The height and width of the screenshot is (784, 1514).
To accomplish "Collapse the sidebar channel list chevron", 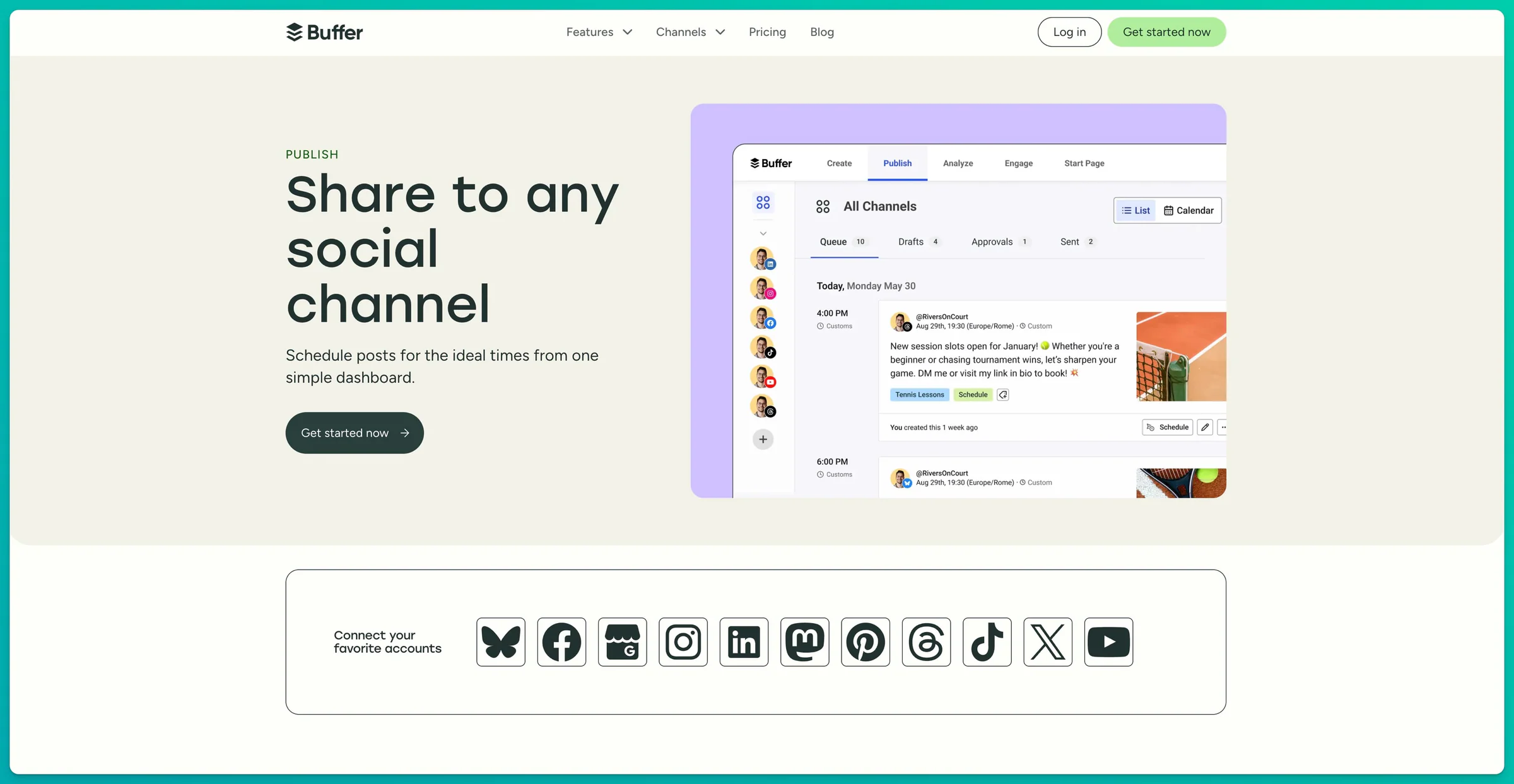I will (763, 233).
